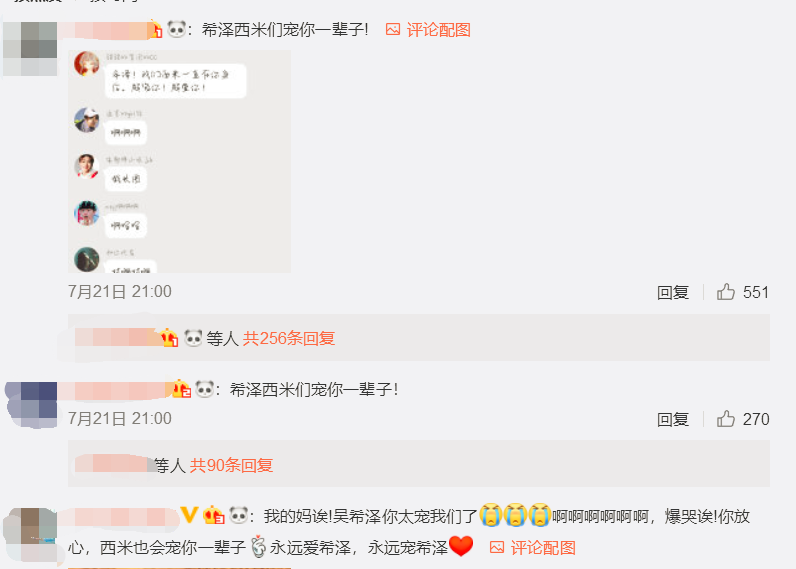Click the crown badge on first commenter

click(x=155, y=29)
